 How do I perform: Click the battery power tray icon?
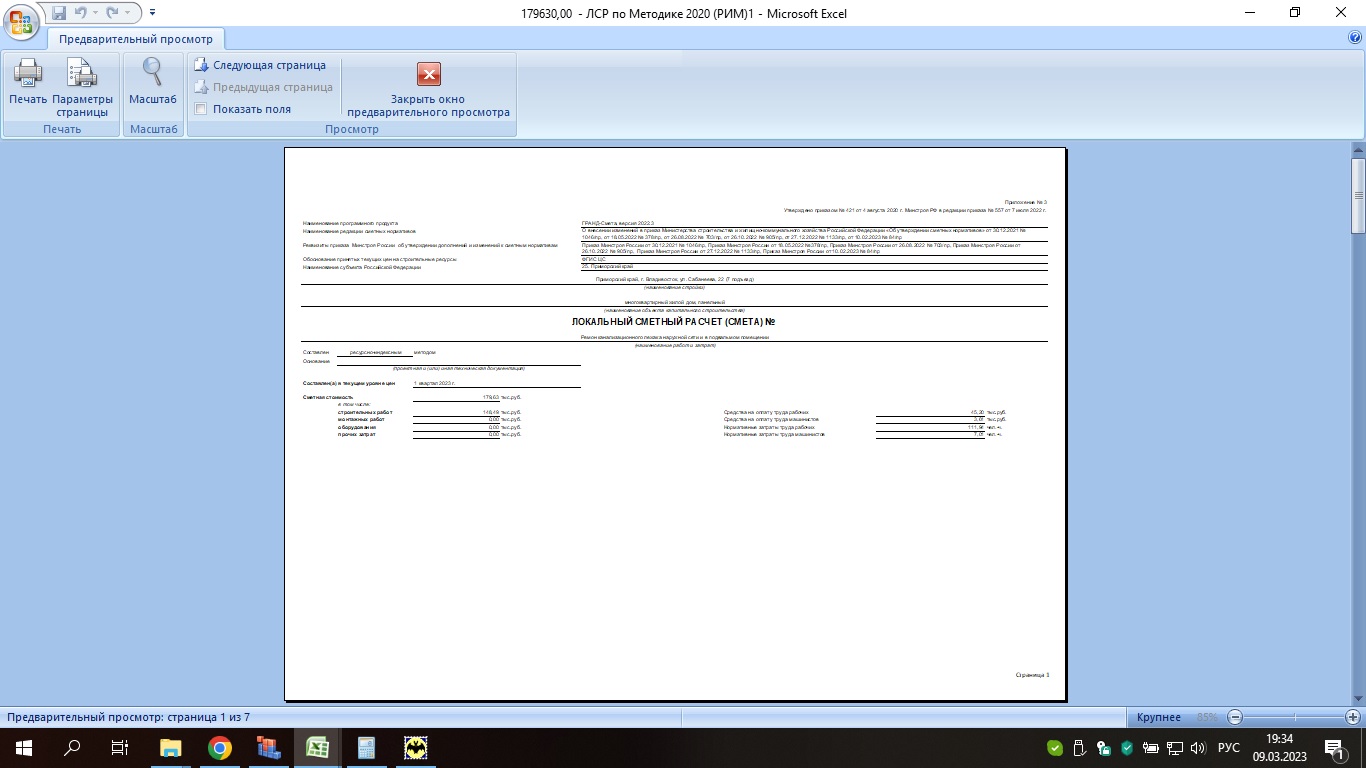[1151, 748]
